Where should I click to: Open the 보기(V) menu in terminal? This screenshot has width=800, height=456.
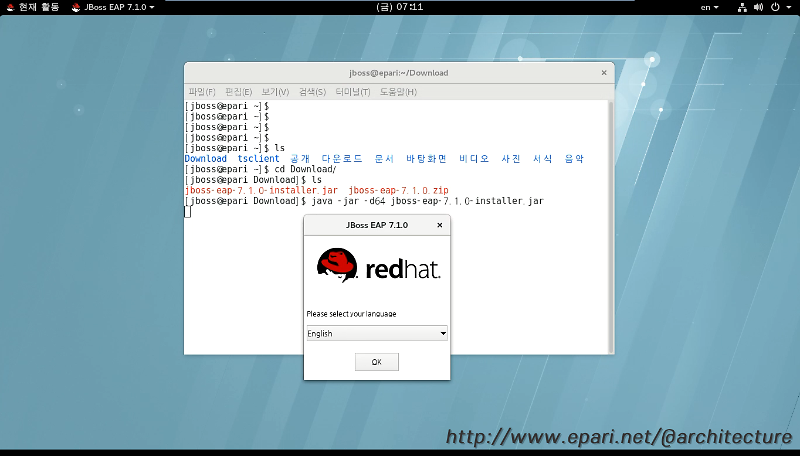click(276, 92)
